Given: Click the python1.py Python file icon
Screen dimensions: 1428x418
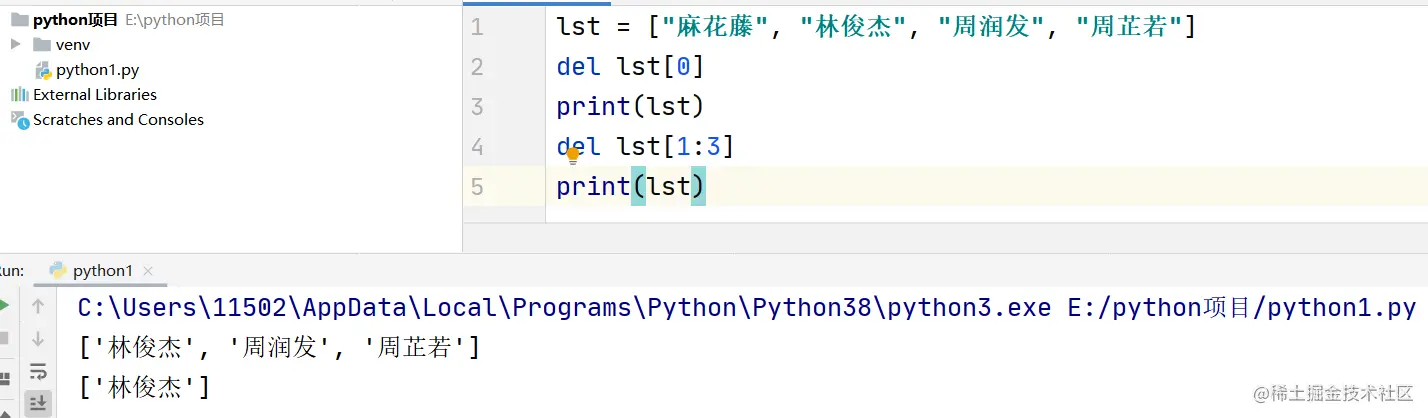Looking at the screenshot, I should point(43,70).
